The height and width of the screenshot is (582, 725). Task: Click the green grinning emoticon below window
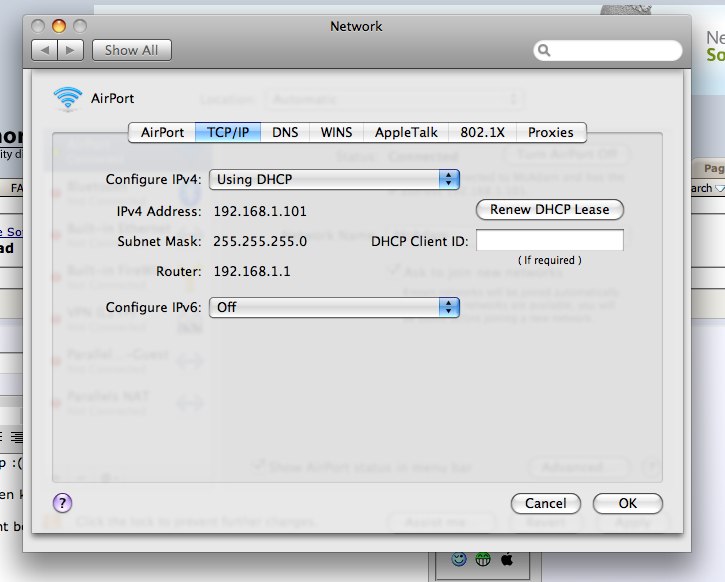(x=483, y=559)
